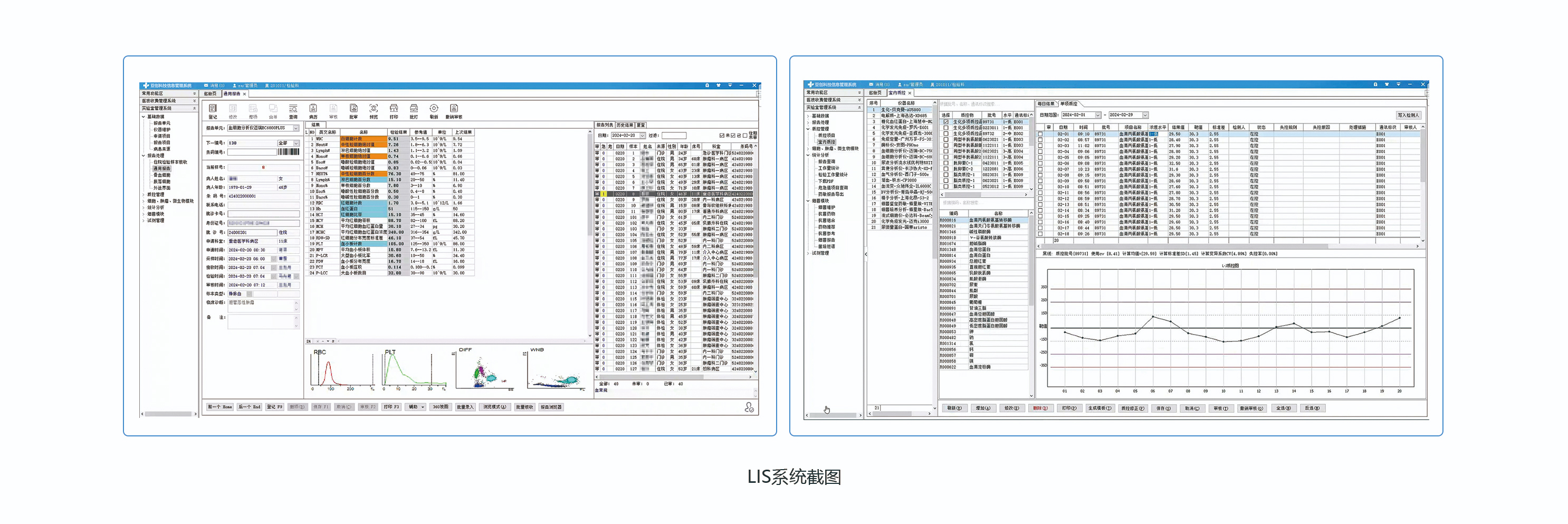Open the 辅助 dropdown button at bottom
The image size is (1568, 524).
(x=416, y=407)
